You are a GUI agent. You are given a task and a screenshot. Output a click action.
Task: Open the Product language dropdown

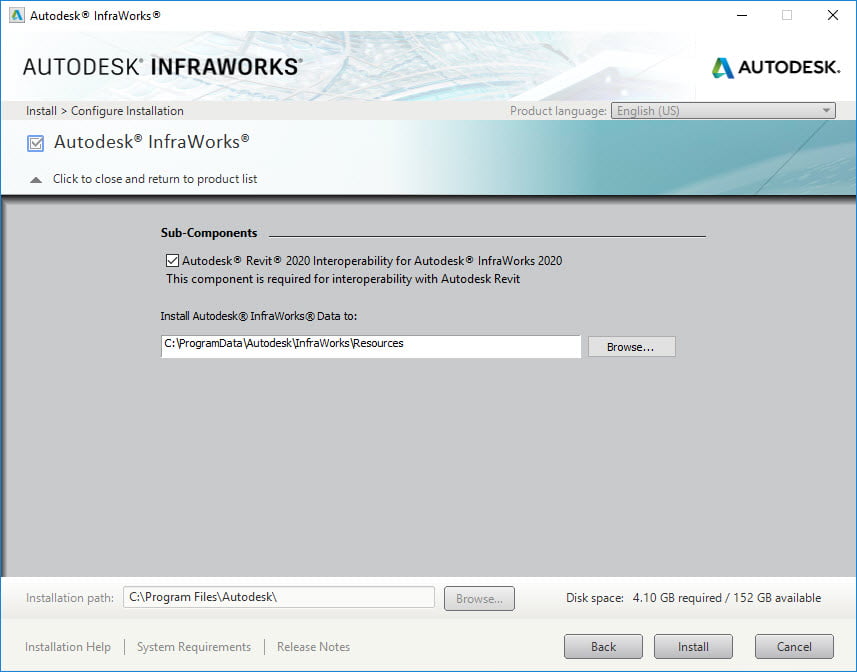pos(723,111)
